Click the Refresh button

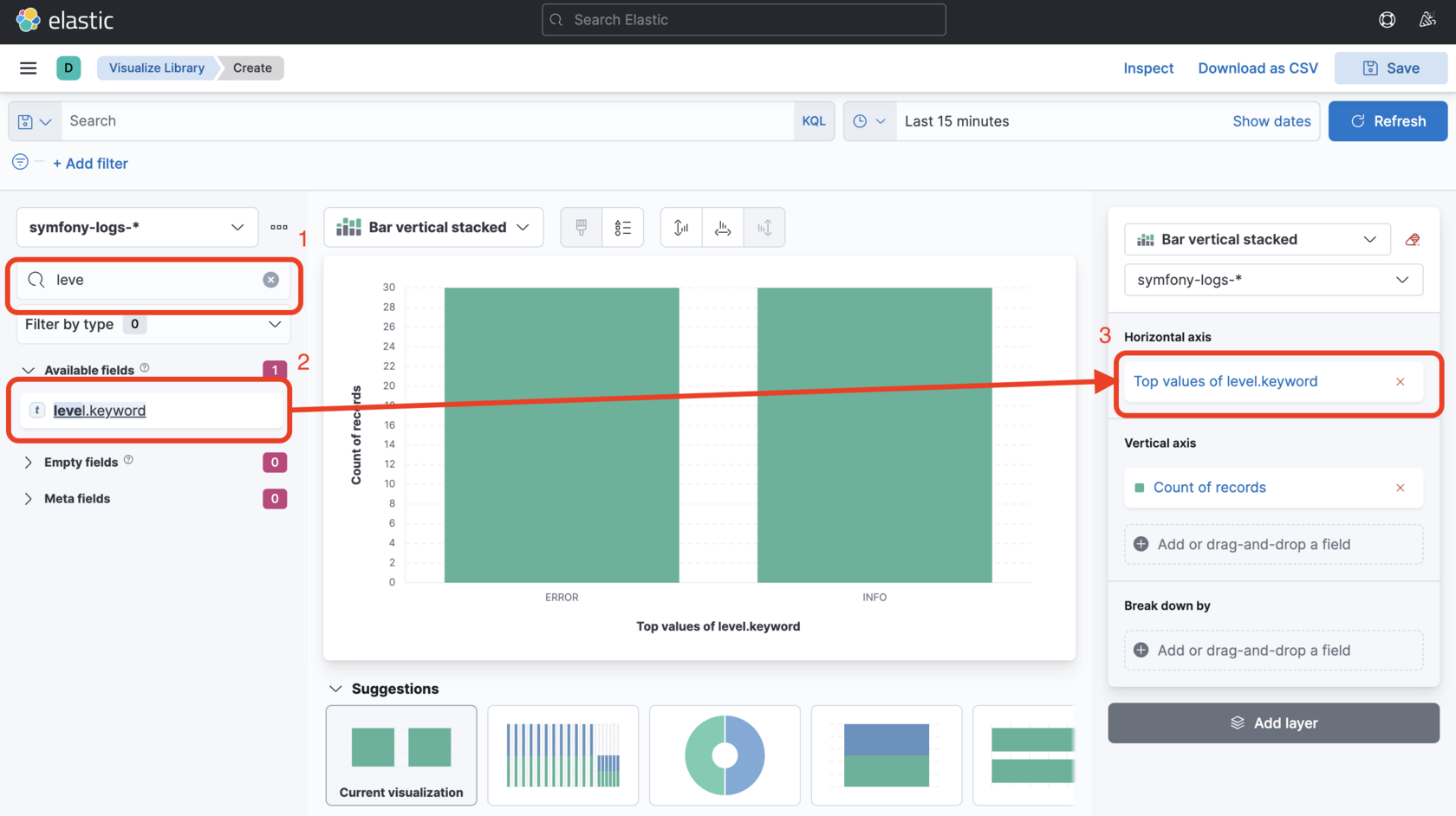[1388, 121]
